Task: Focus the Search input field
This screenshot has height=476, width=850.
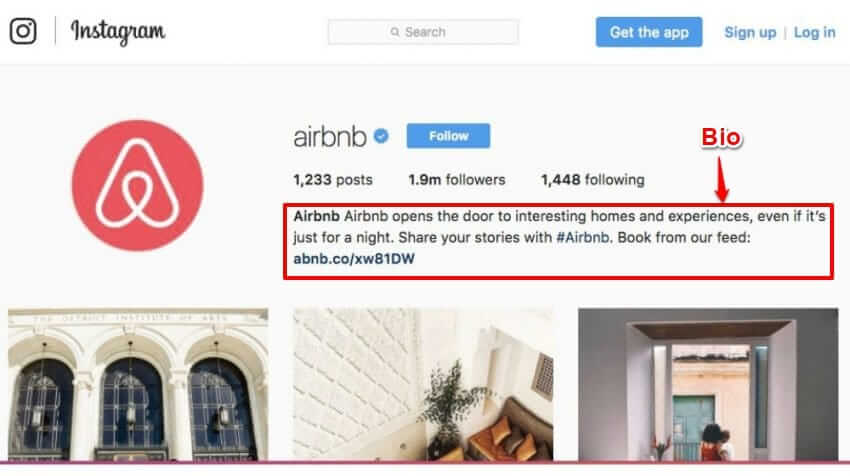Action: (423, 32)
